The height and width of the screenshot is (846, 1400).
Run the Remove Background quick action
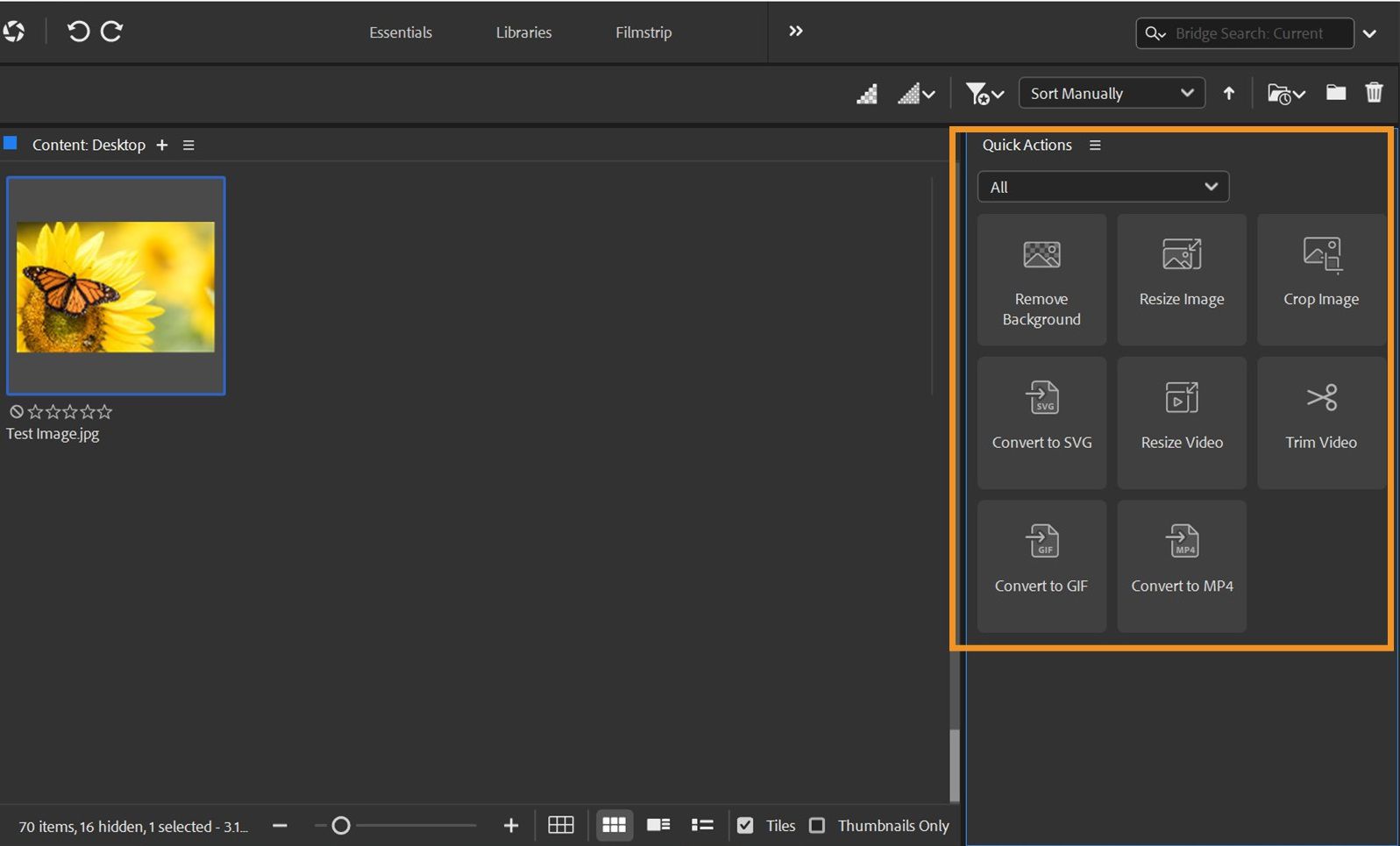(x=1041, y=280)
